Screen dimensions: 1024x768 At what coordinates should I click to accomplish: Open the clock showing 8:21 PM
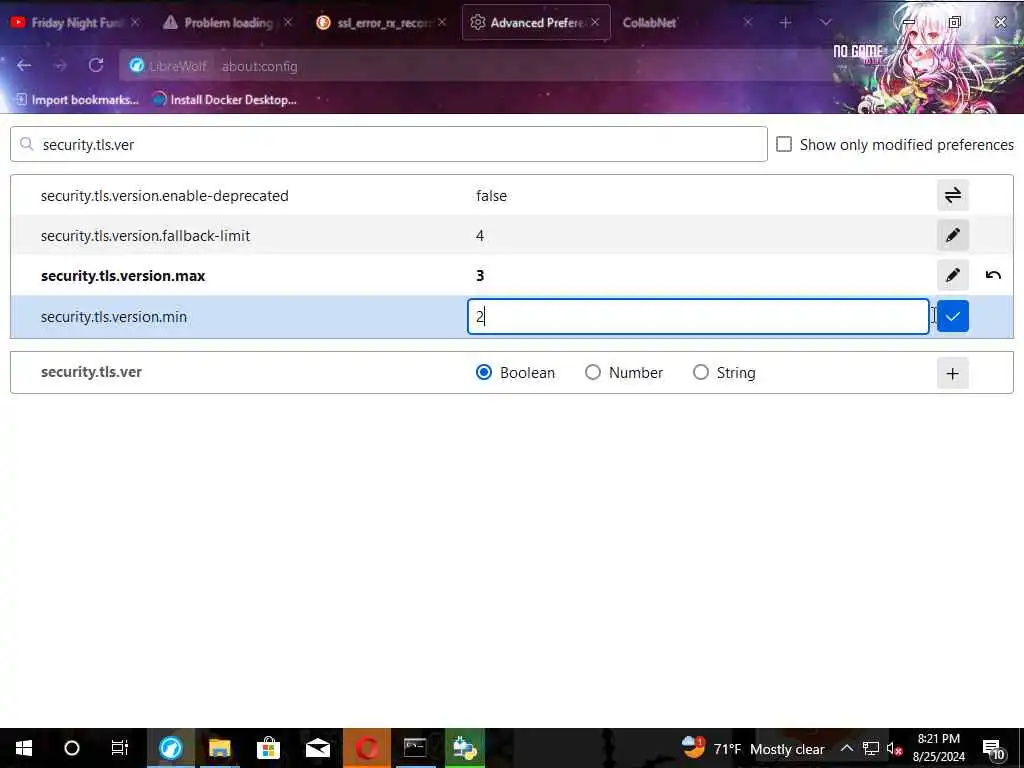[938, 748]
